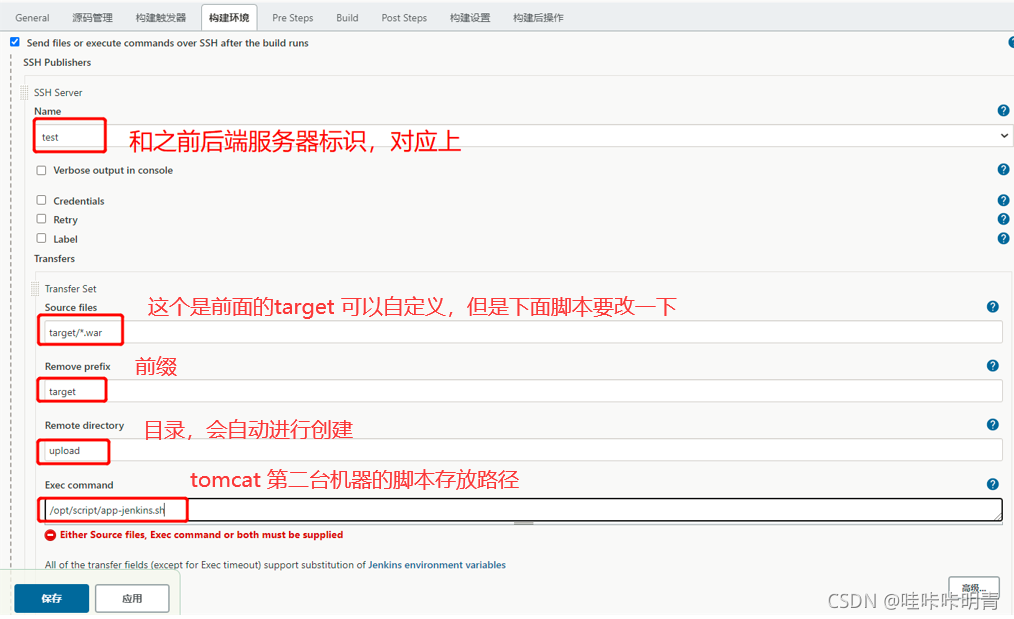Image resolution: width=1014 pixels, height=619 pixels.
Task: Open help for SSH Server Name
Action: pos(1003,111)
